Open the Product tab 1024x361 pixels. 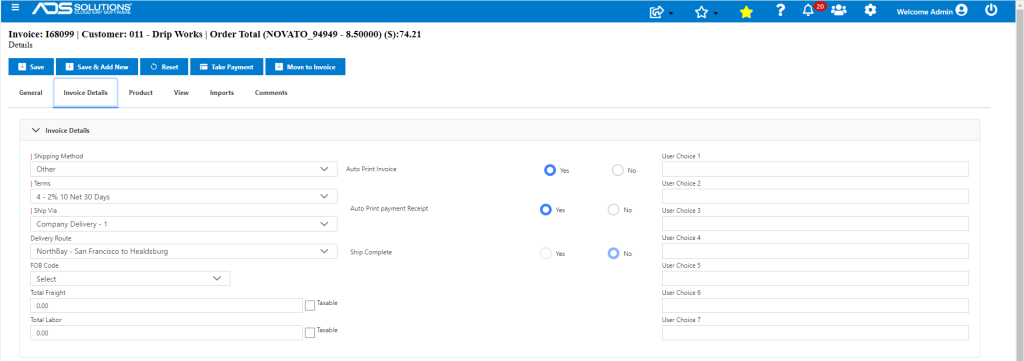click(x=140, y=93)
